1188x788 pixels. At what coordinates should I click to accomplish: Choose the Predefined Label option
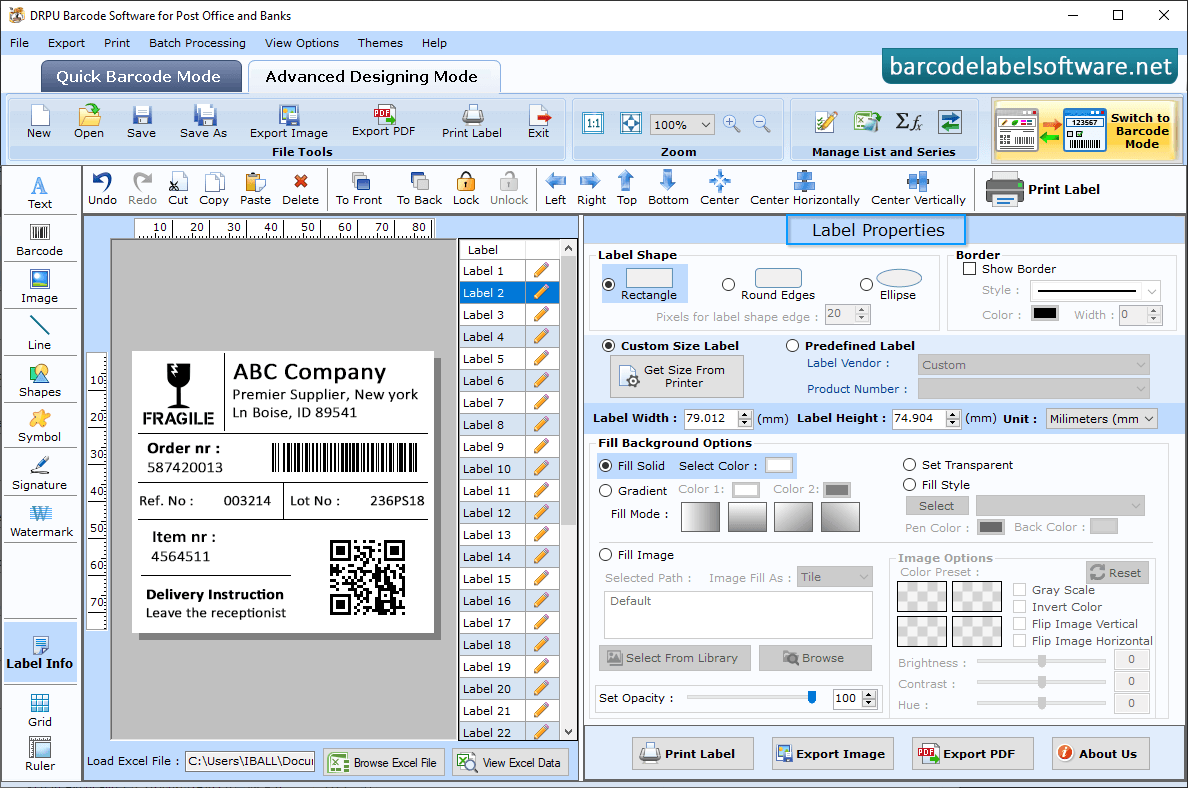(x=793, y=346)
